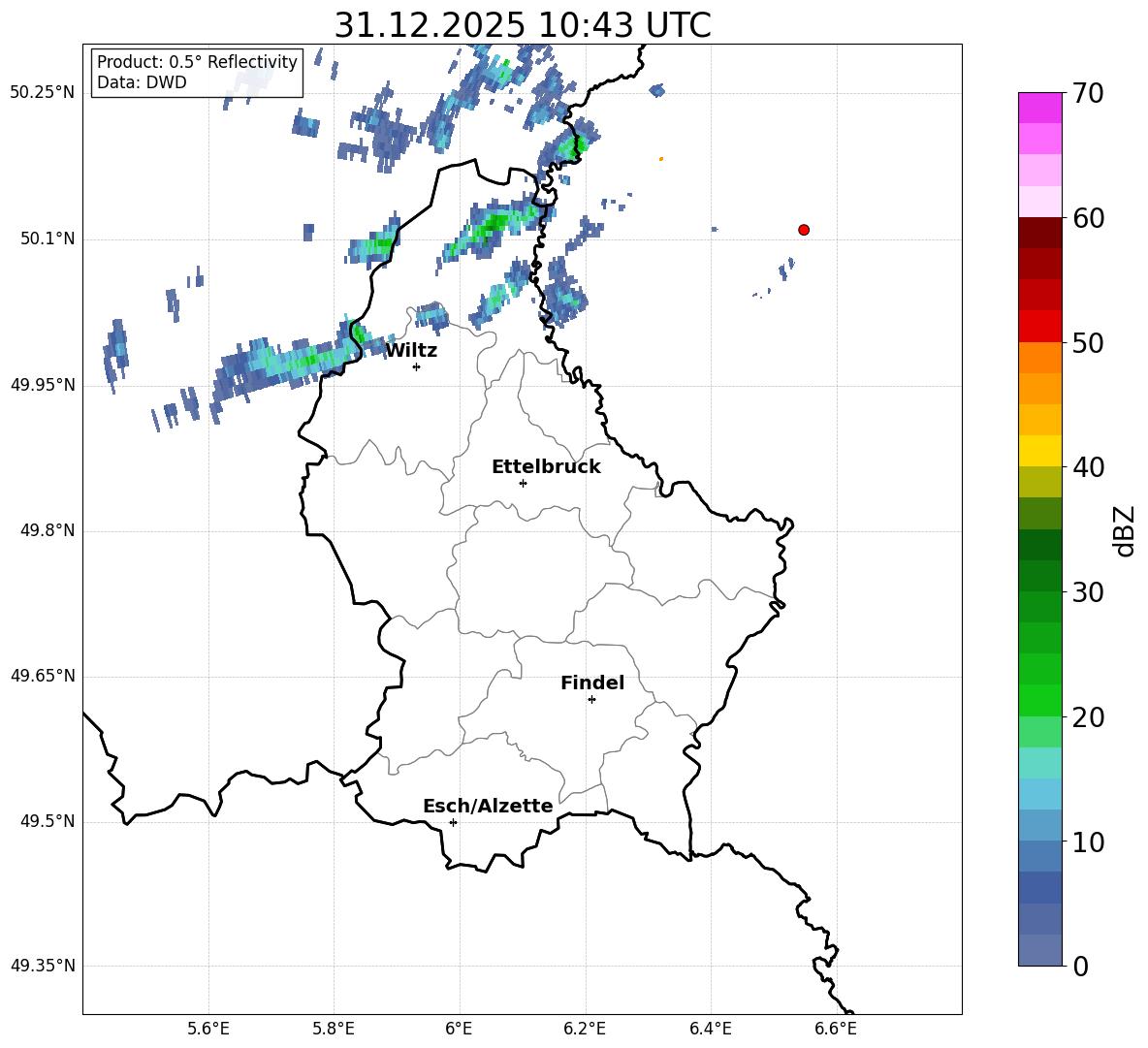
Task: Click the title '31.12.2025 10:43 UTC'
Action: pyautogui.click(x=523, y=25)
